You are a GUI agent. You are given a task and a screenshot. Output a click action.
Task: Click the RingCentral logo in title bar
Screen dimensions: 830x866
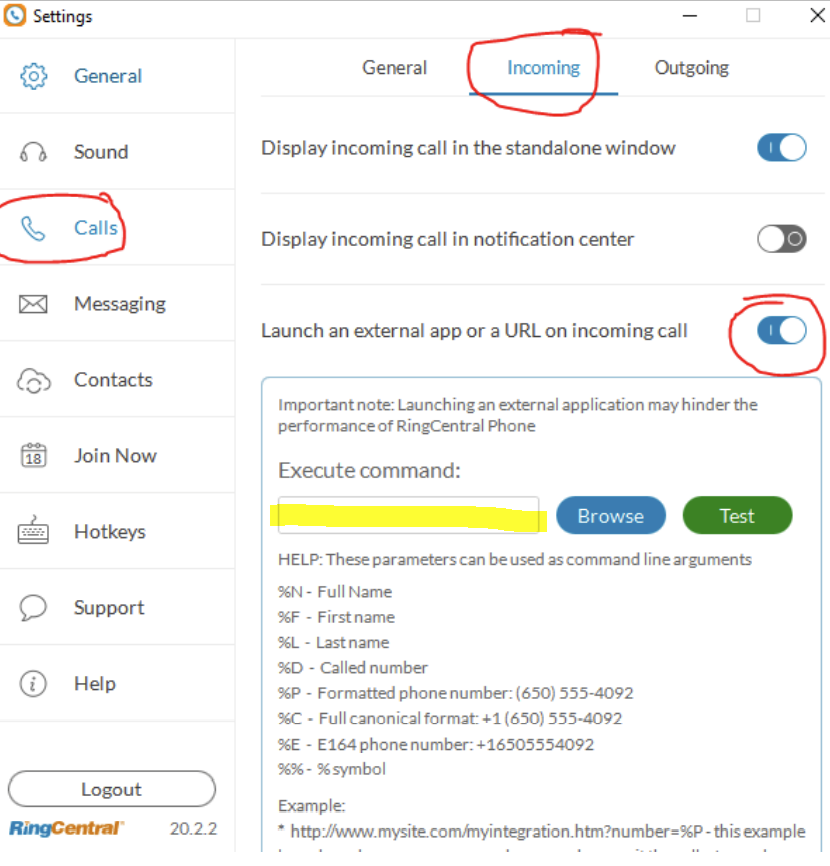[16, 15]
